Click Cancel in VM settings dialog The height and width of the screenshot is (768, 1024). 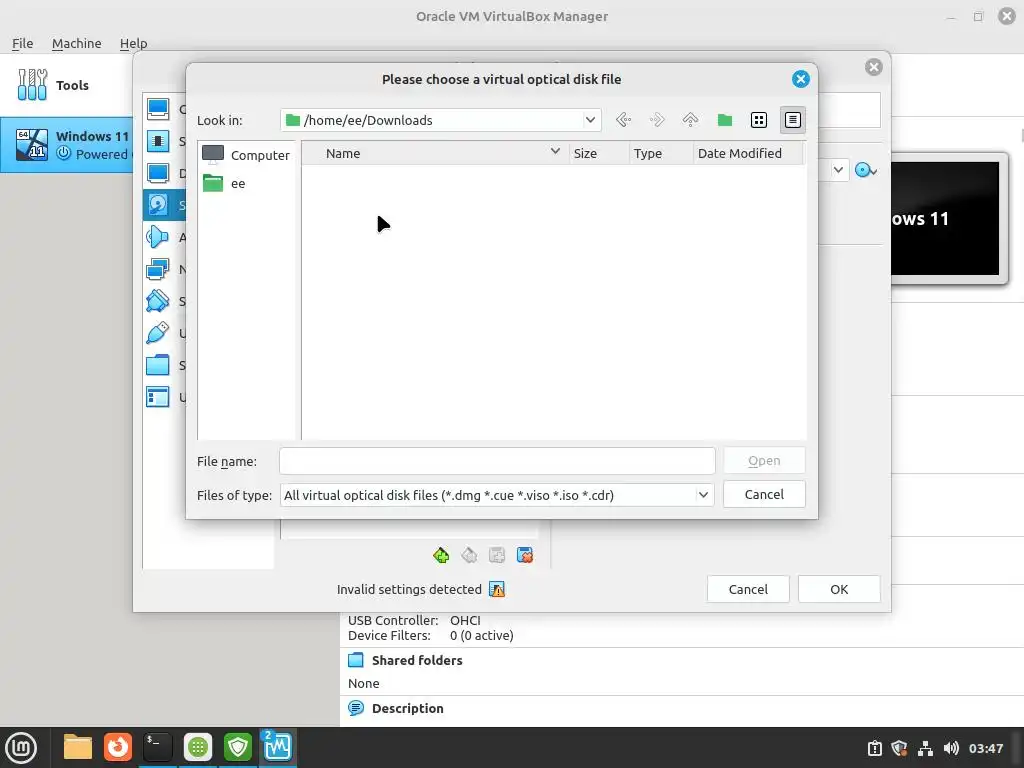(748, 589)
